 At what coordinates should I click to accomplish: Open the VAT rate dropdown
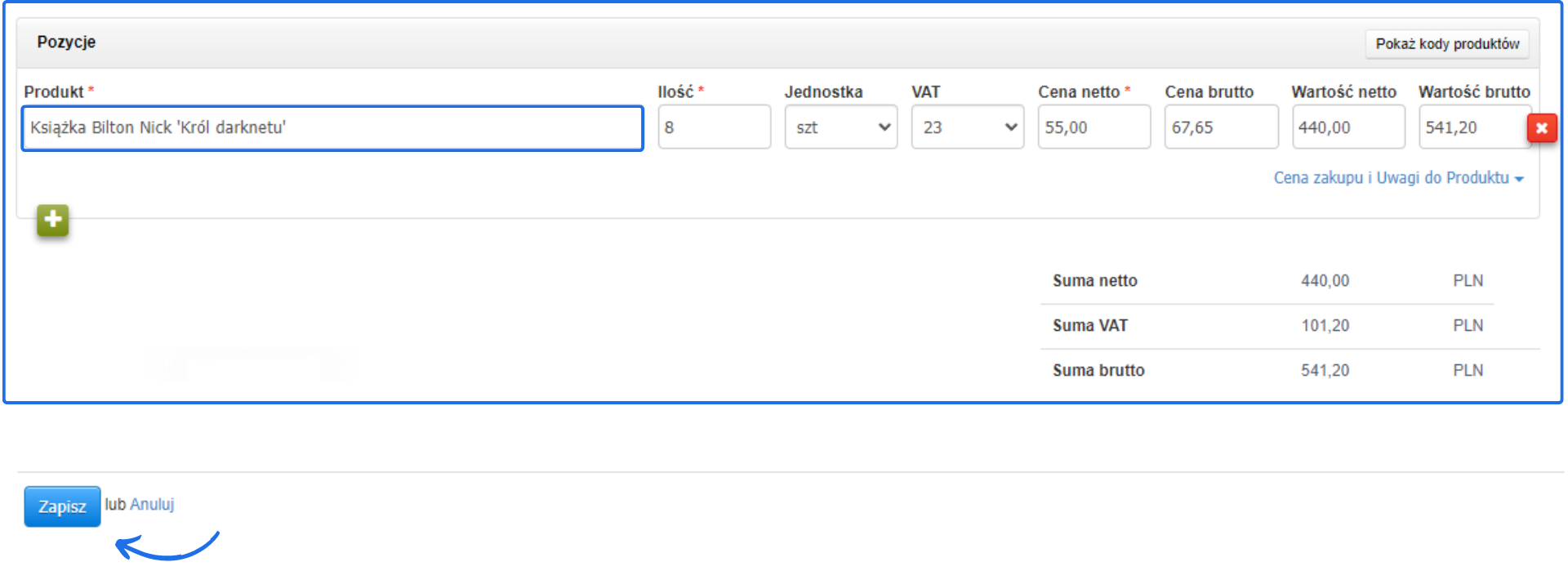[x=967, y=127]
